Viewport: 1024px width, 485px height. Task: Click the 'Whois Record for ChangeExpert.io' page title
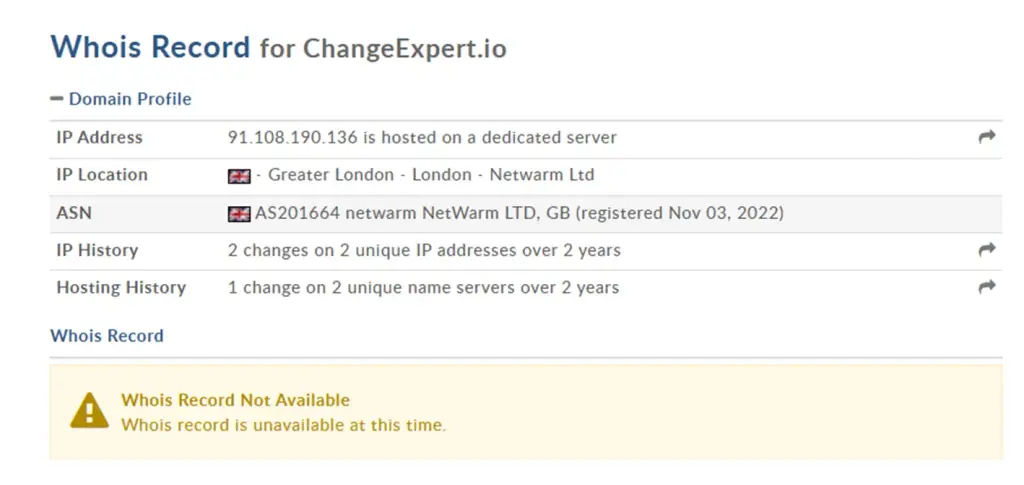[279, 48]
